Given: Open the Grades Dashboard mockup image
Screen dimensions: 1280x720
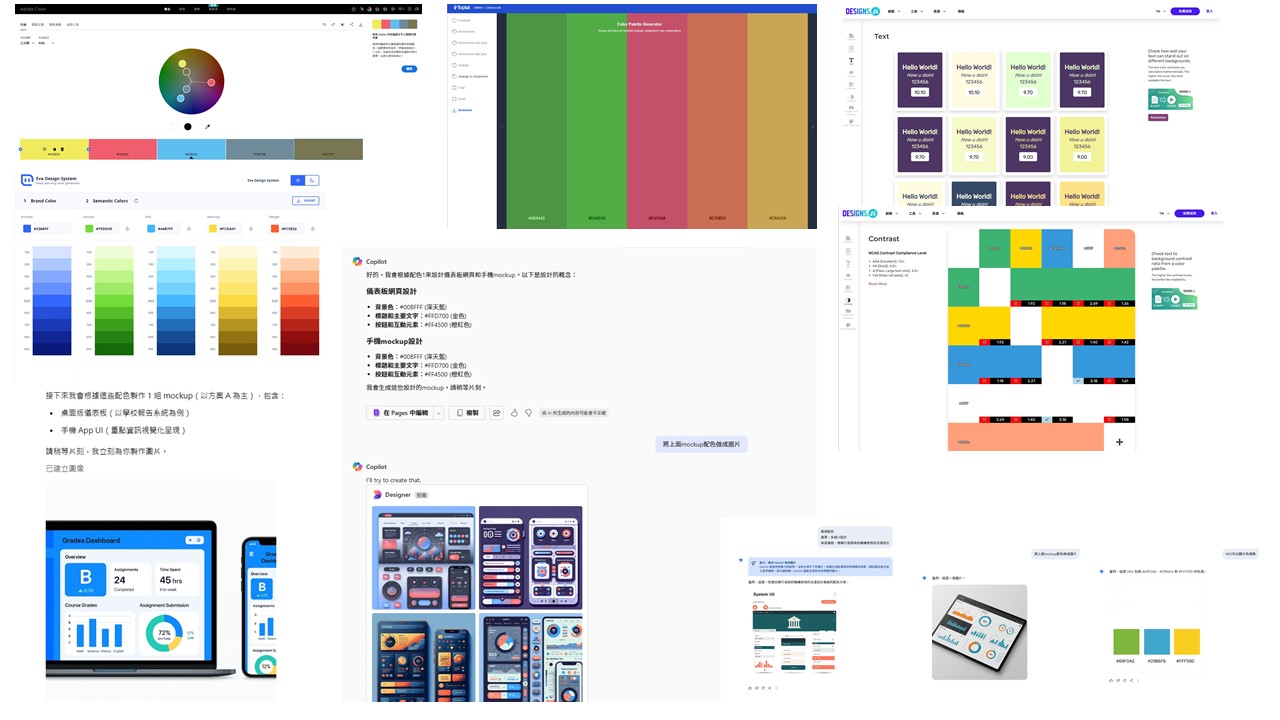Looking at the screenshot, I should (160, 592).
